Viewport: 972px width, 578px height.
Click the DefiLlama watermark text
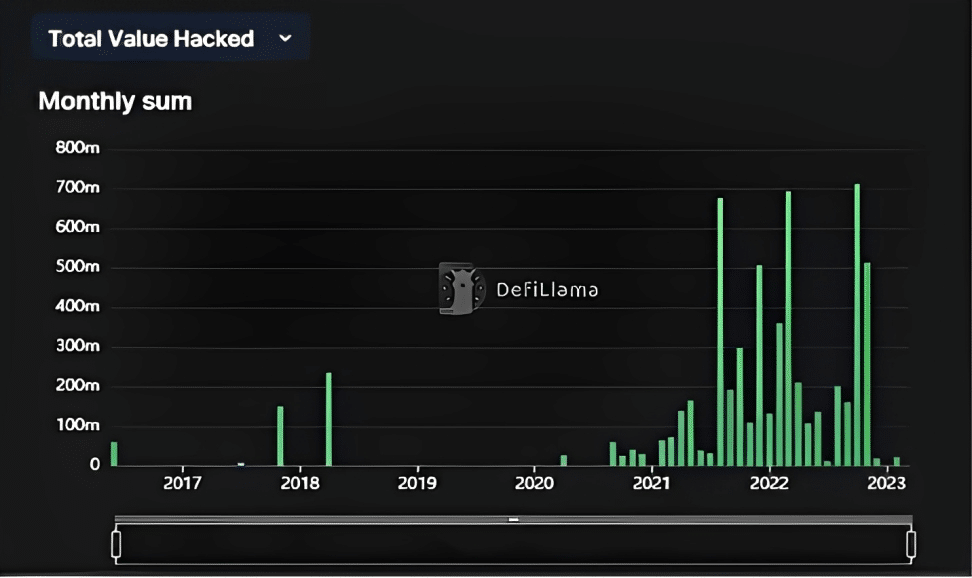(x=547, y=290)
